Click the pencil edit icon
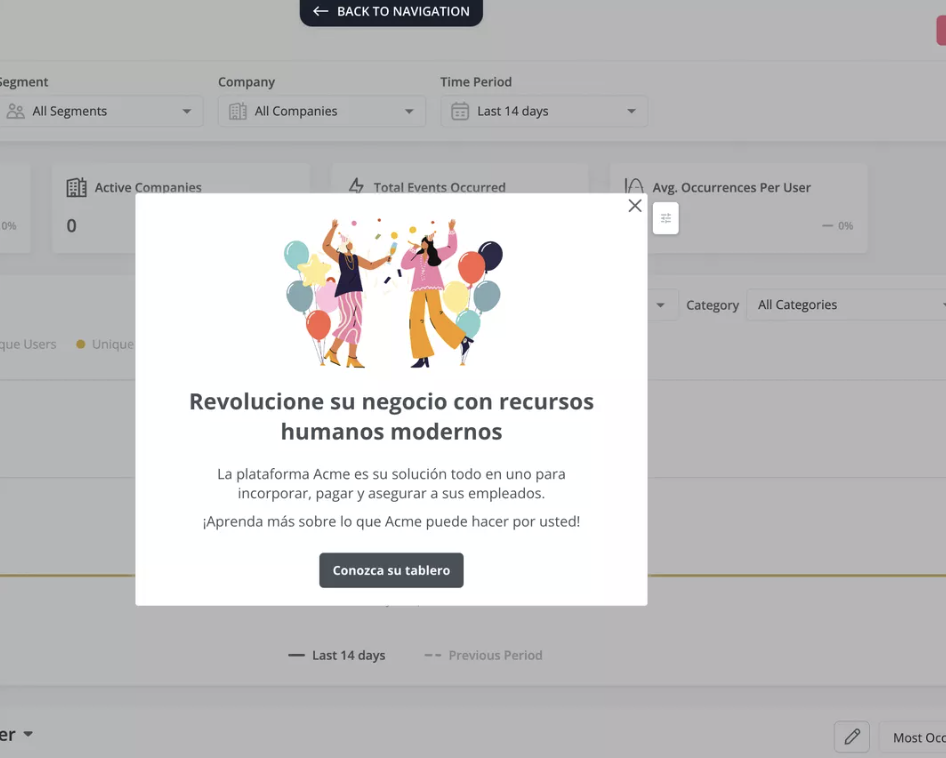This screenshot has height=758, width=946. (x=852, y=737)
